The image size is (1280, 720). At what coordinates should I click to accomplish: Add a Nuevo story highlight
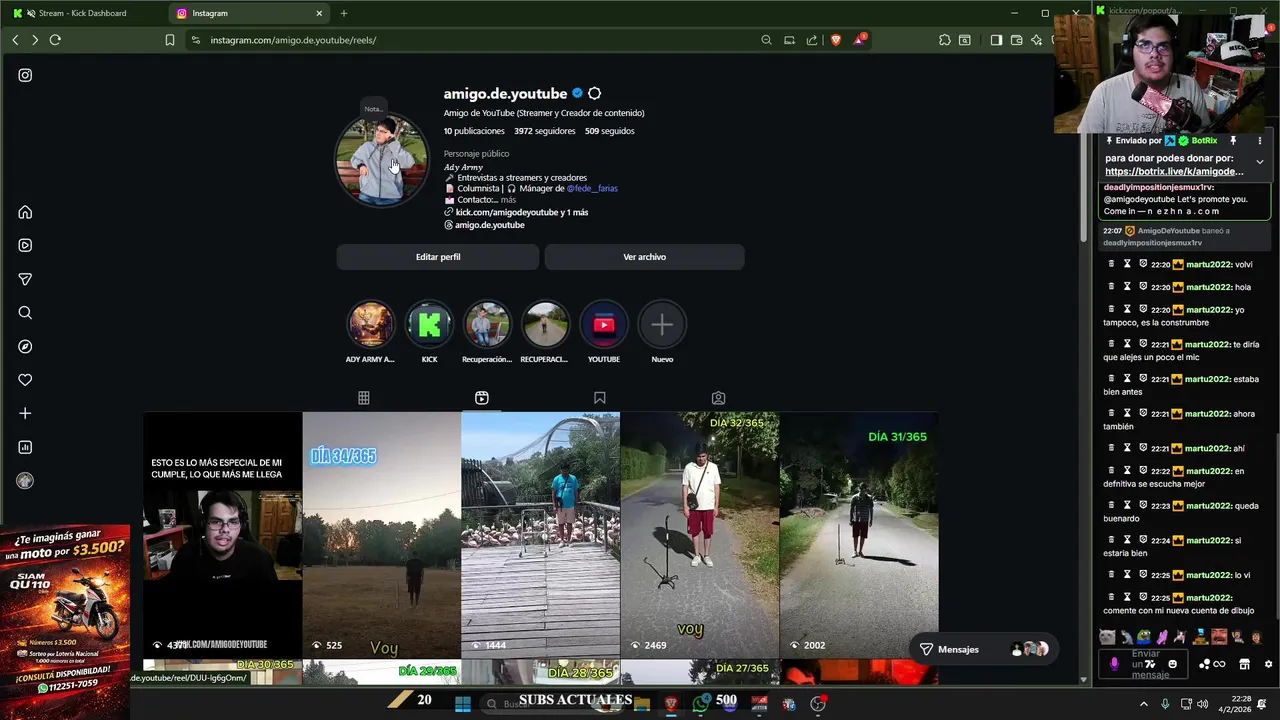(662, 325)
